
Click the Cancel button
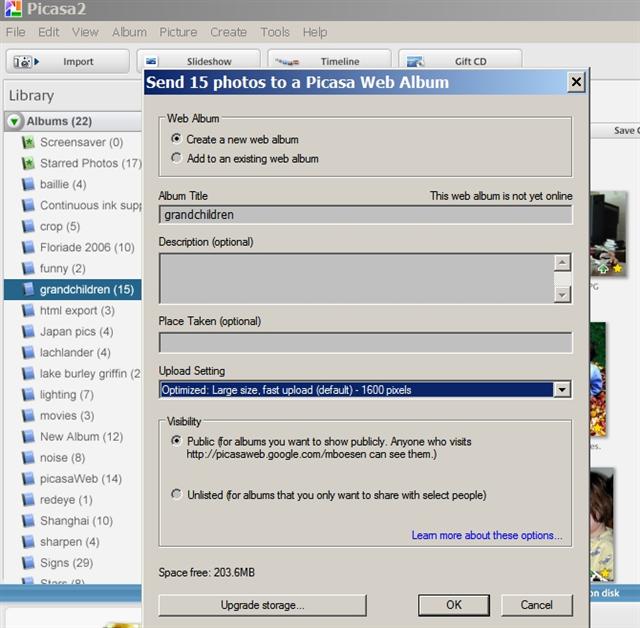pos(537,605)
